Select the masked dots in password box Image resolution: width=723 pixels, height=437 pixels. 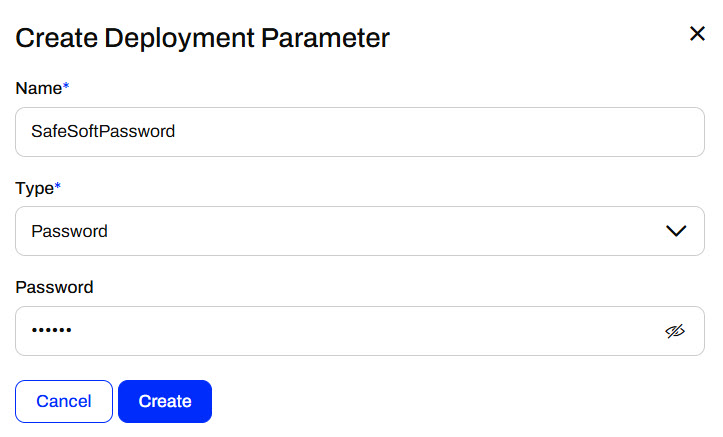click(51, 330)
